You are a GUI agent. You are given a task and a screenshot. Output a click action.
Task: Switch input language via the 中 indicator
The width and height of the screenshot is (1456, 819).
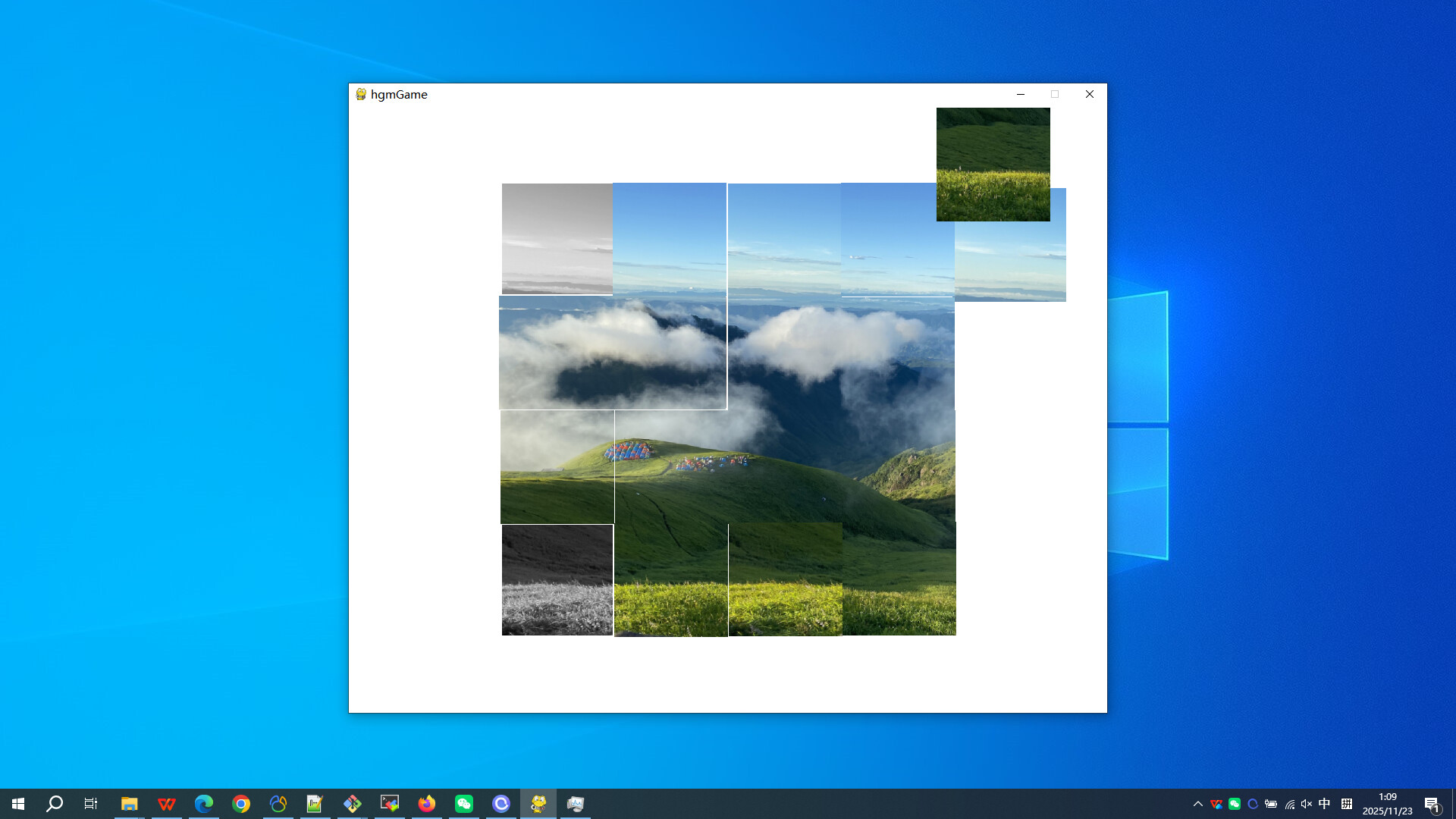[1323, 803]
